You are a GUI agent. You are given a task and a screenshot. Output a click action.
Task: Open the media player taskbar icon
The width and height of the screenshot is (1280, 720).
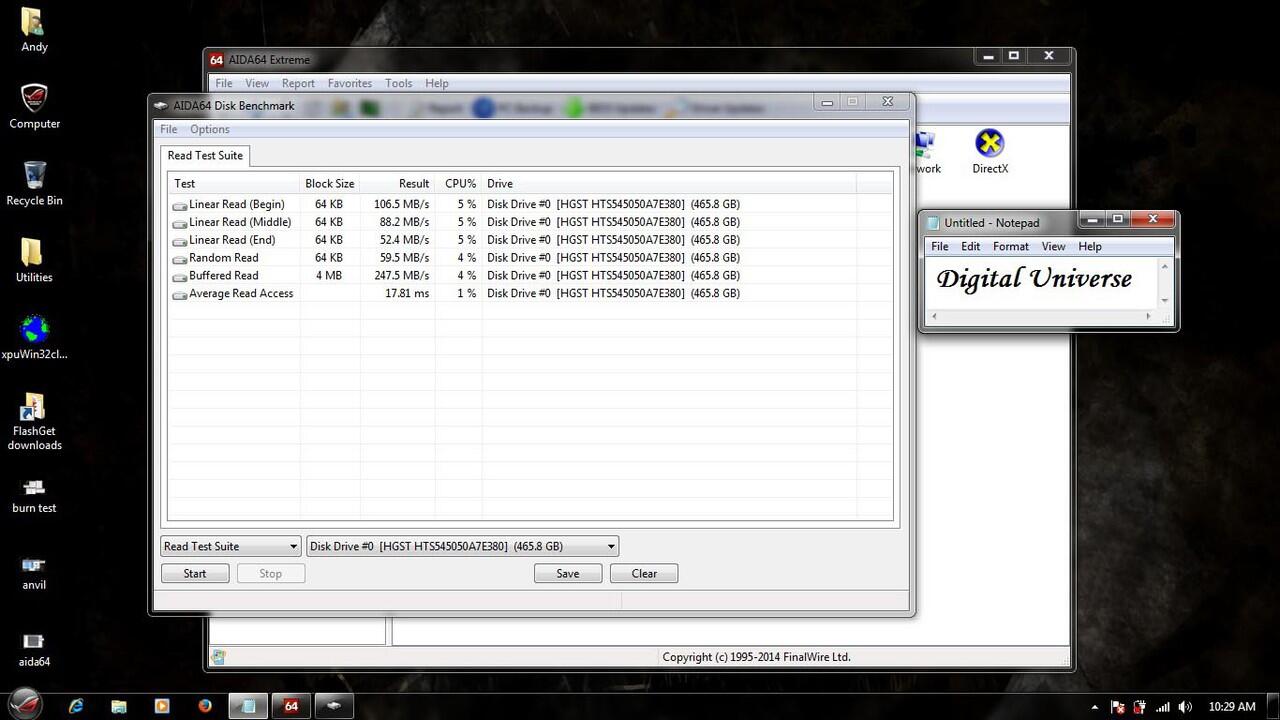162,705
